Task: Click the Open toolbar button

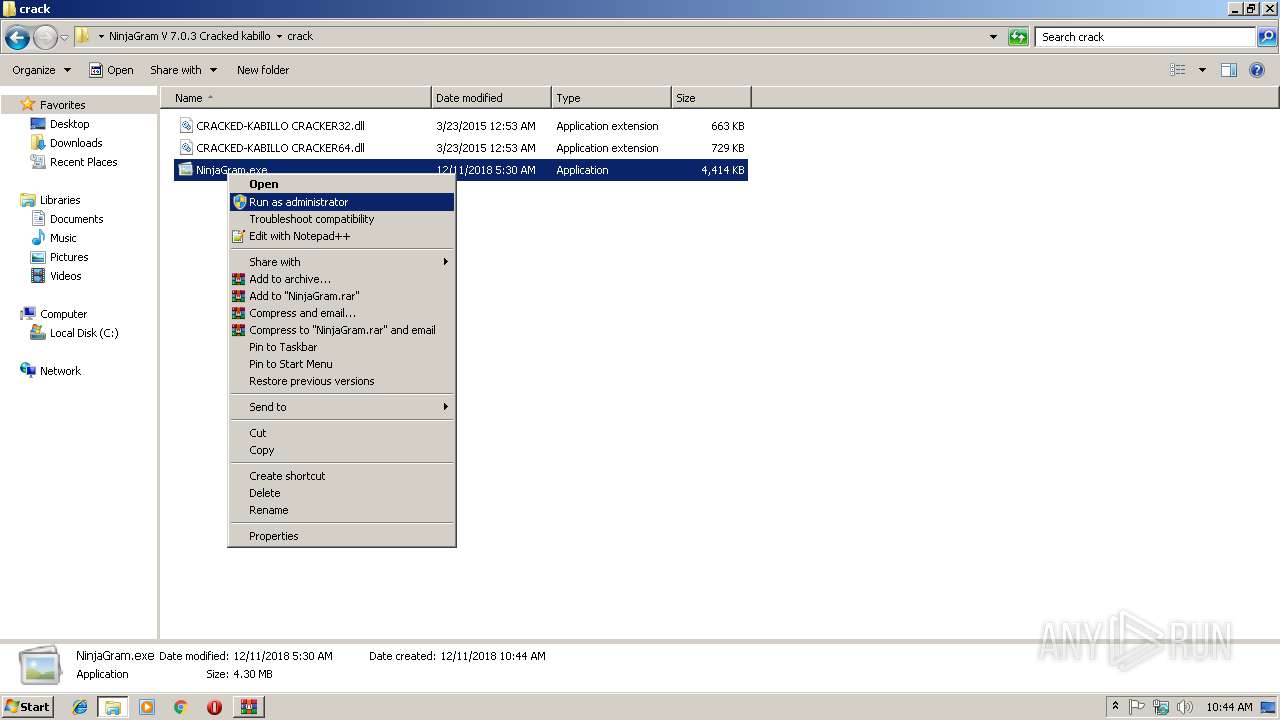Action: tap(111, 70)
